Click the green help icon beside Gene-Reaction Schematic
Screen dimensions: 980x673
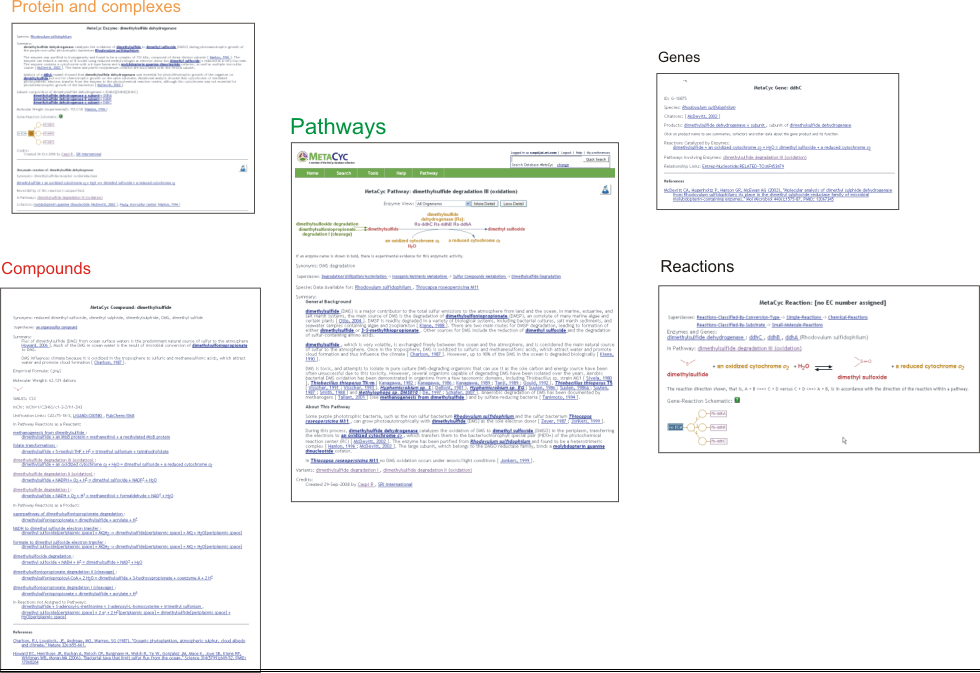(x=736, y=401)
